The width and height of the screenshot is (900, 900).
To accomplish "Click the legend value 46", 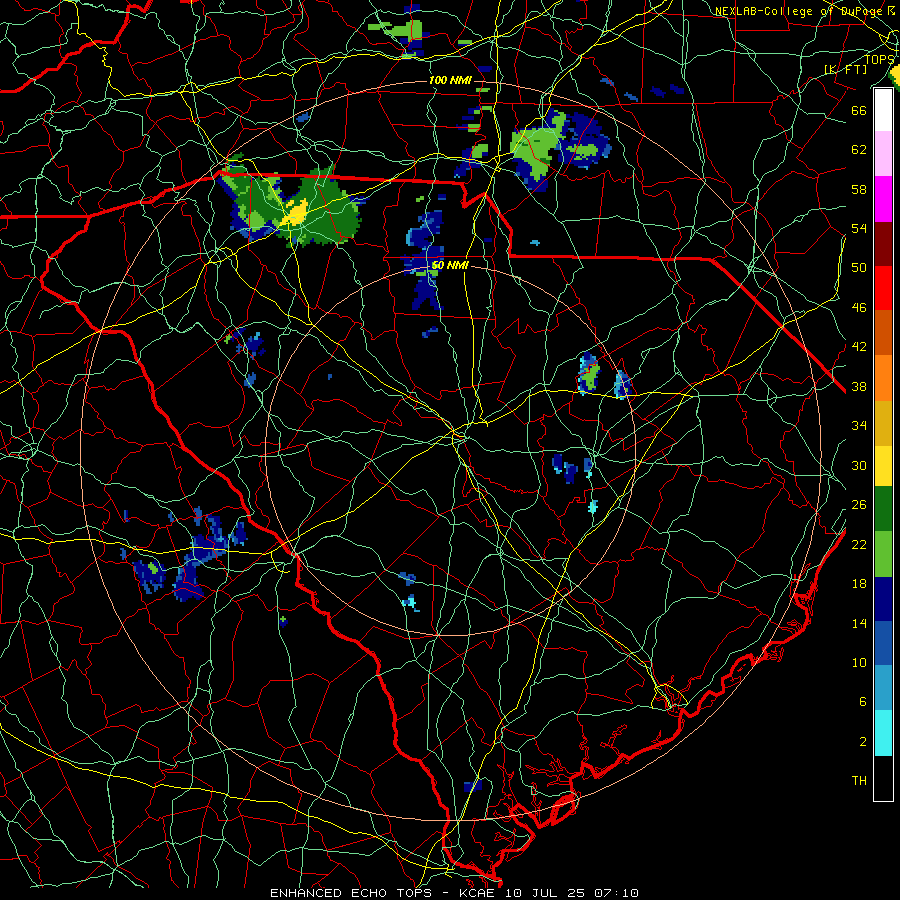I will (859, 308).
